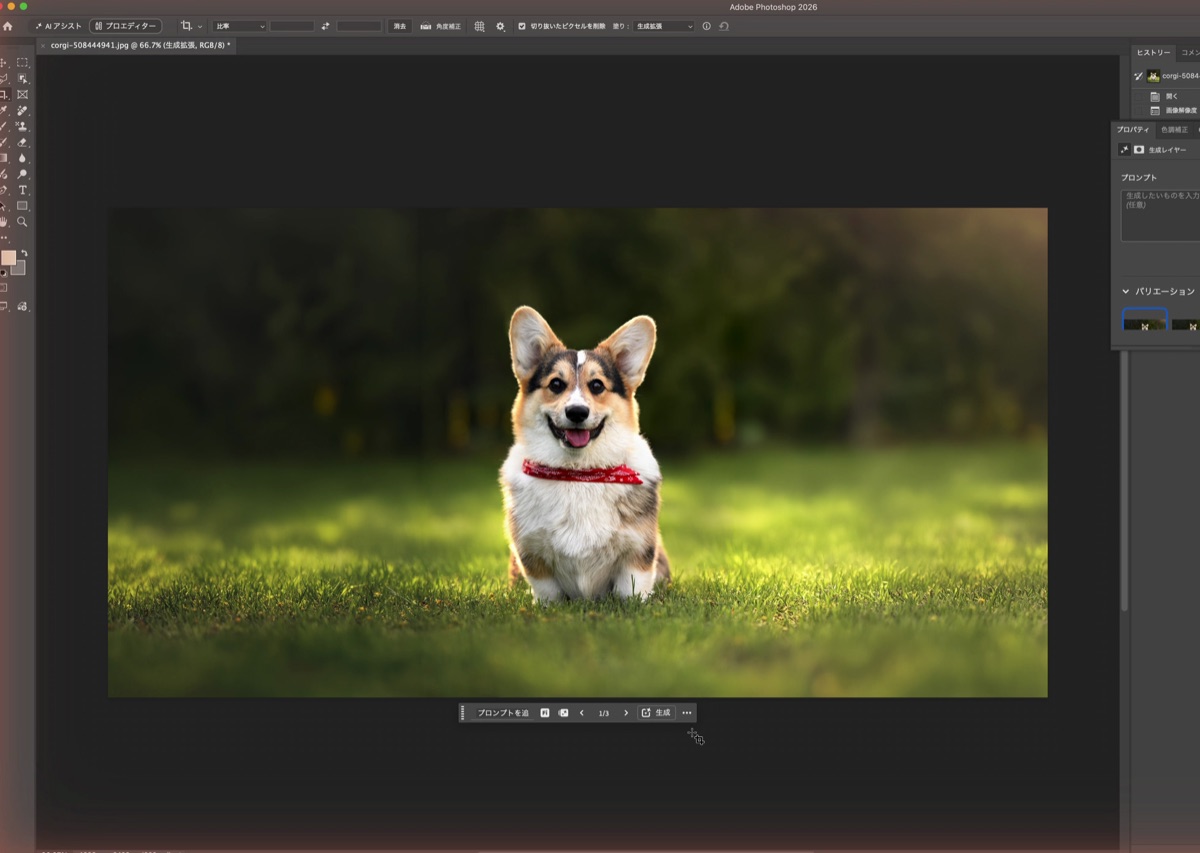1200x853 pixels.
Task: Close the corgi-508444941.jpg document tab
Action: pyautogui.click(x=43, y=45)
